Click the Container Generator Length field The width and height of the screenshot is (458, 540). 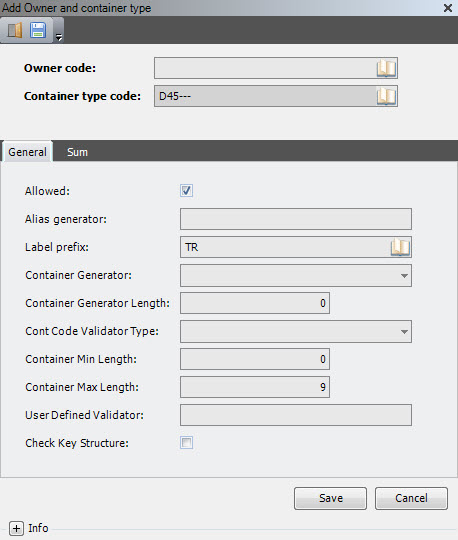tap(255, 303)
